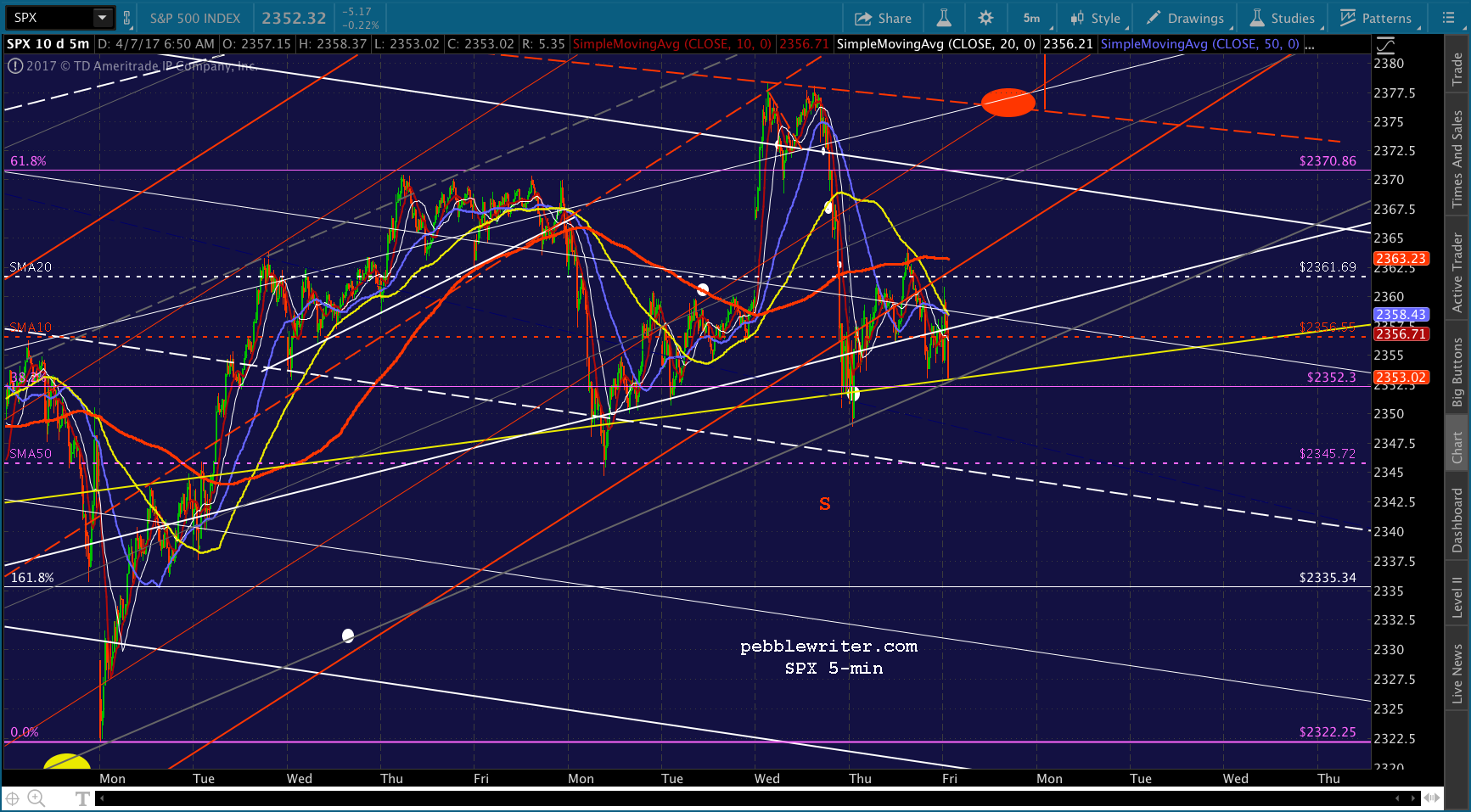Click the $2370.86 level label

tap(1328, 161)
